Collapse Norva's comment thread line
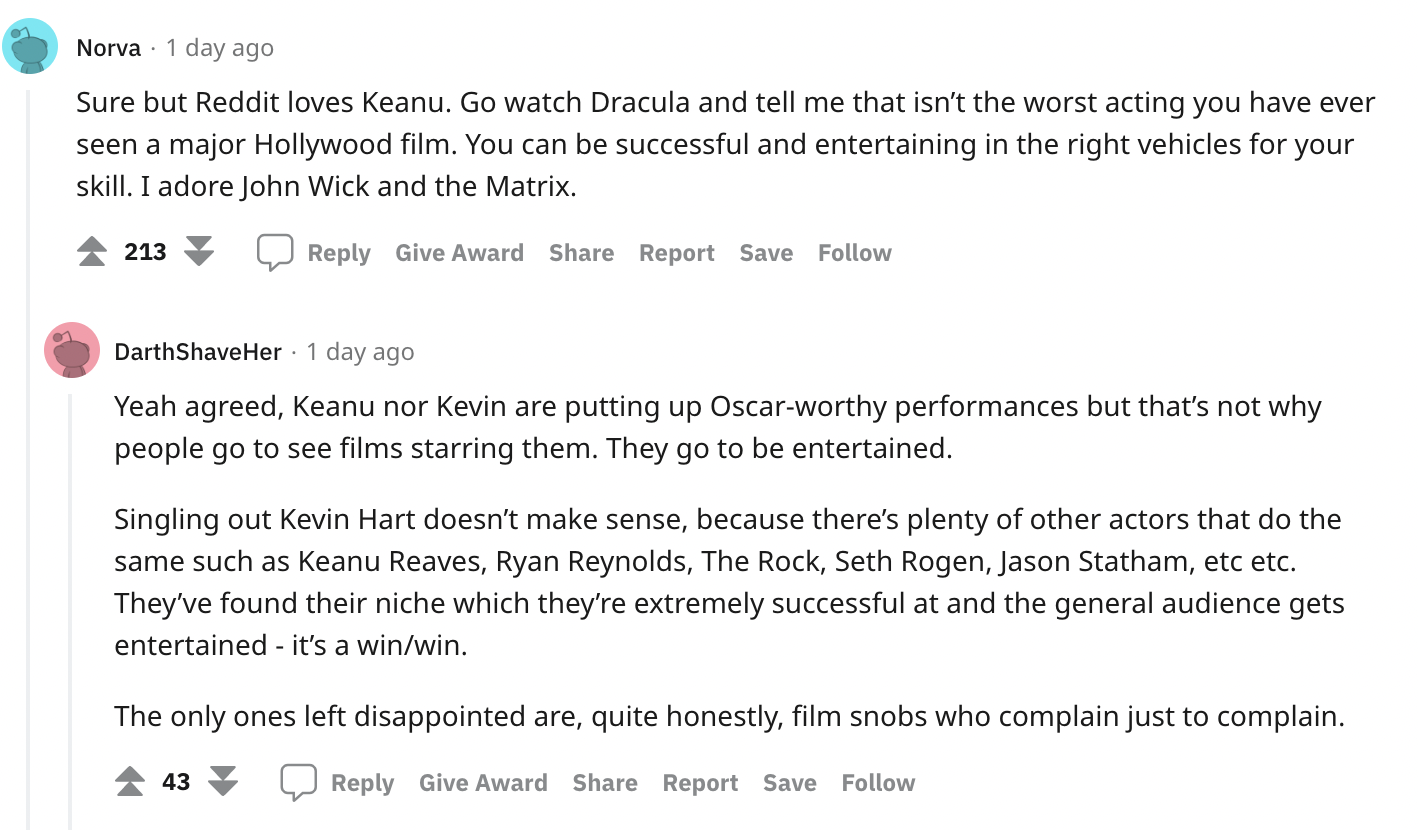 (x=29, y=460)
